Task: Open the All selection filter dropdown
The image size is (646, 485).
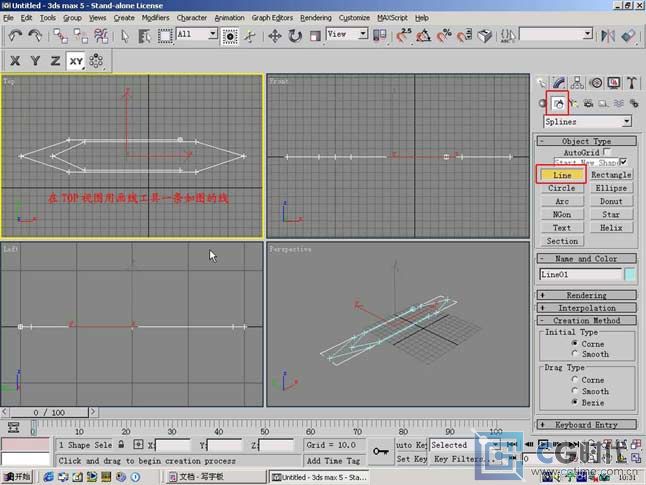Action: (x=213, y=34)
